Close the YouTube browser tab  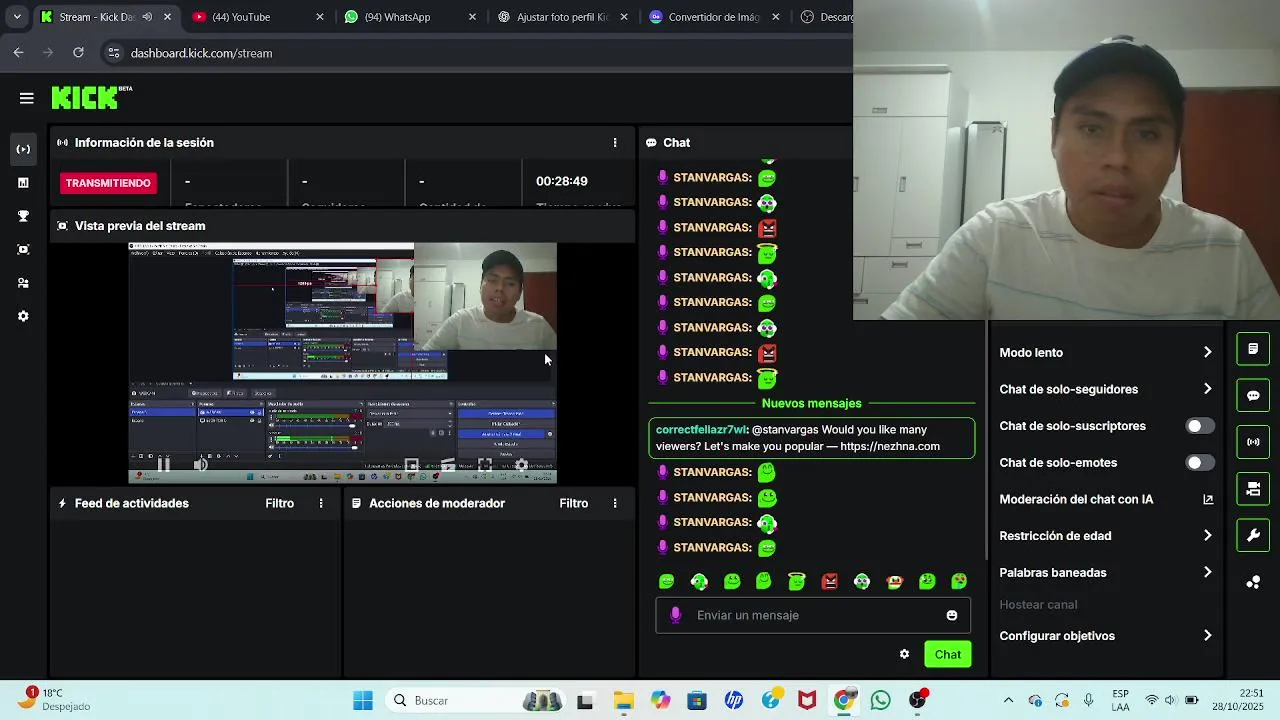pos(320,17)
